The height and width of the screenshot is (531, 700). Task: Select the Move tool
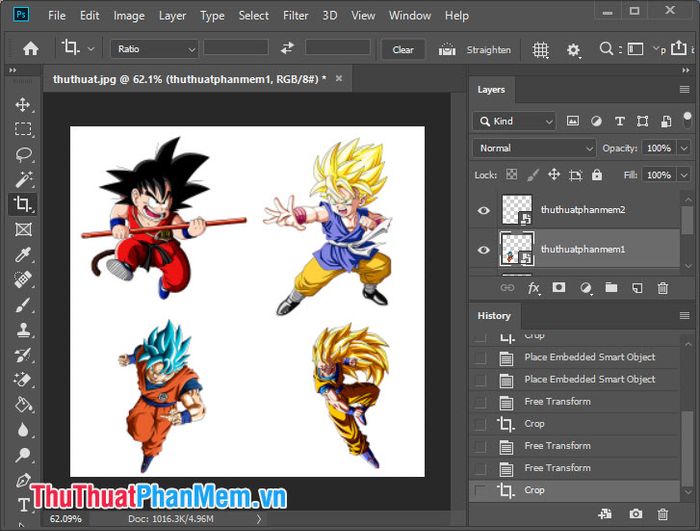click(x=23, y=105)
